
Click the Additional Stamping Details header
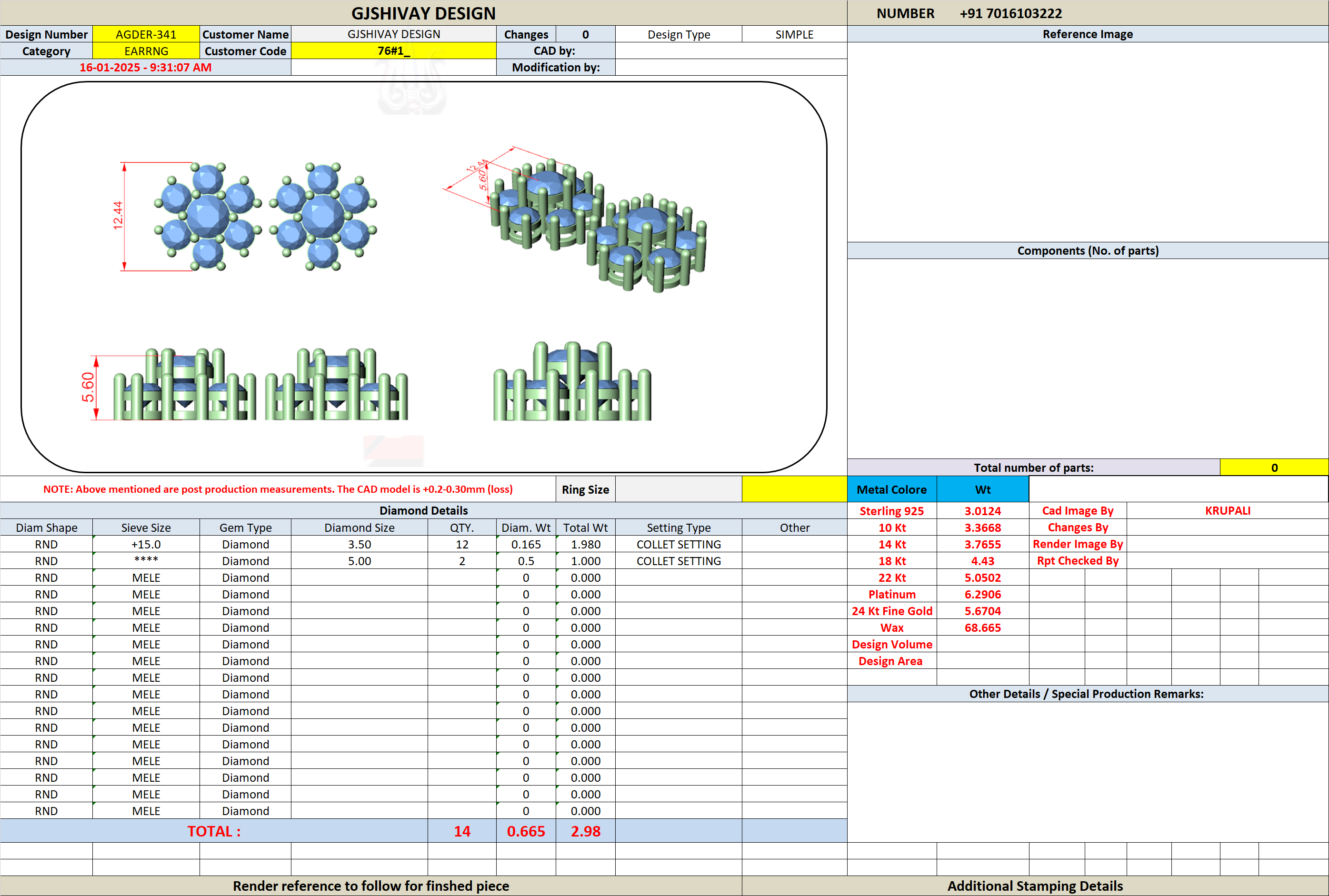1035,886
